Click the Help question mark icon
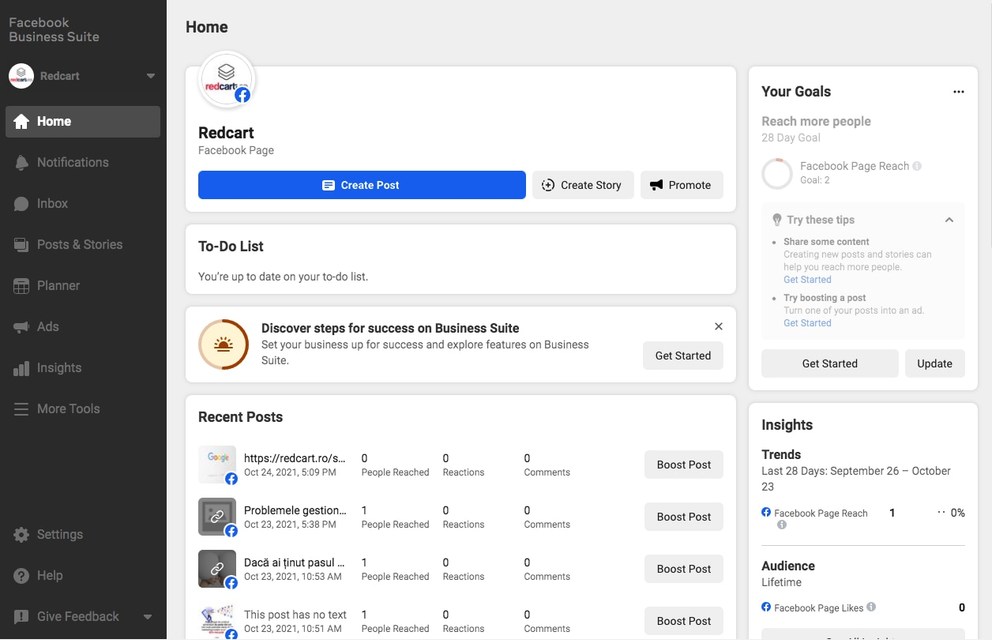The image size is (992, 640). tap(21, 576)
